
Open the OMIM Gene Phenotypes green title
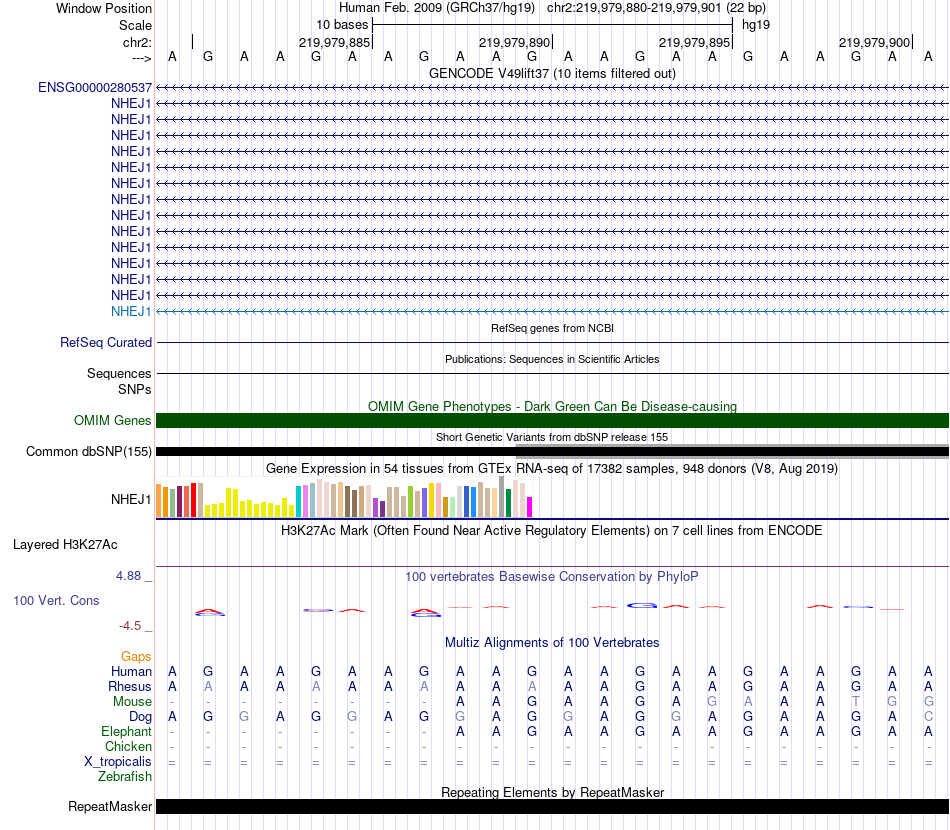[552, 407]
